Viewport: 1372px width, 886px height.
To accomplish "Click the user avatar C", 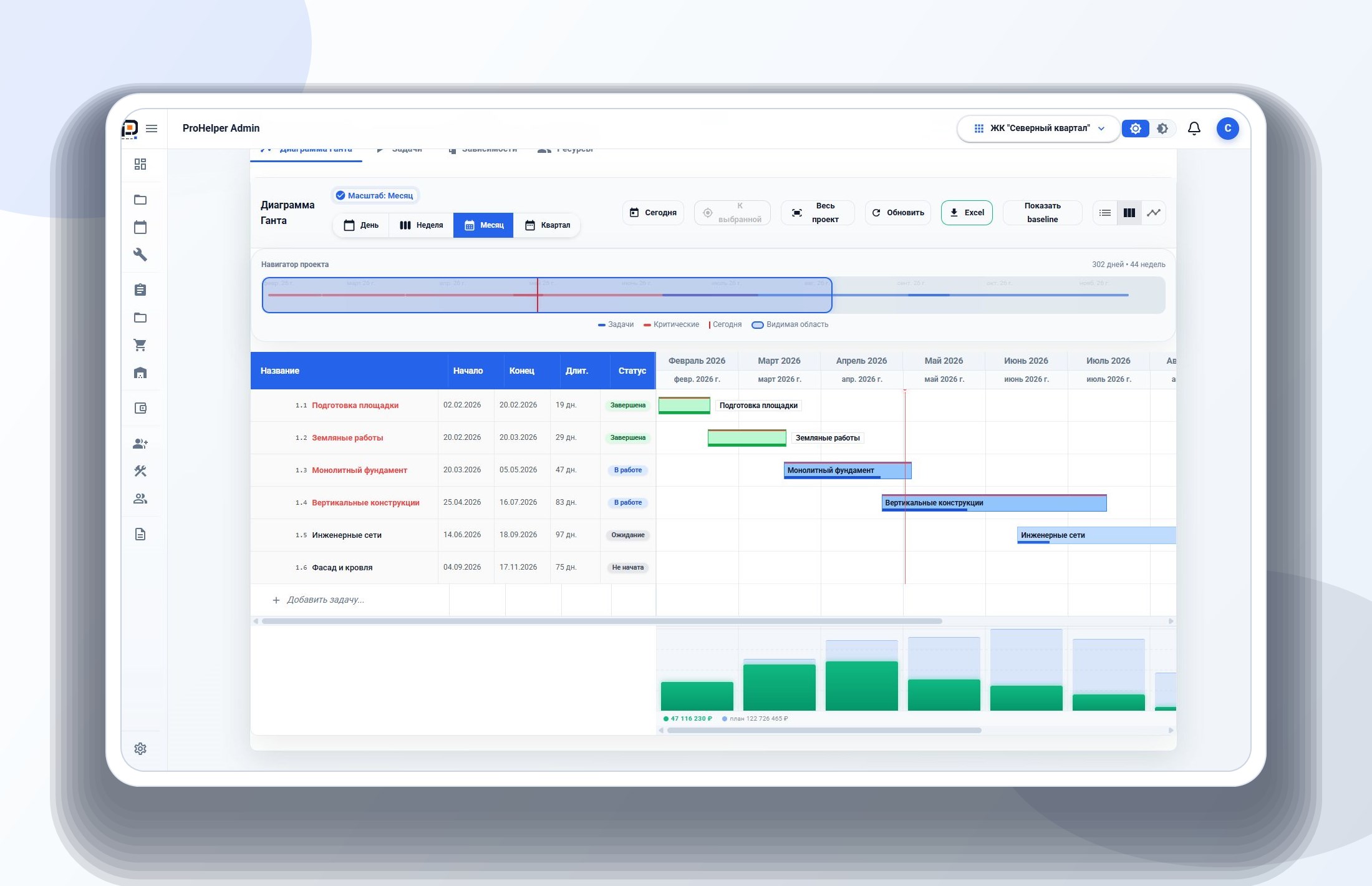I will coord(1227,129).
